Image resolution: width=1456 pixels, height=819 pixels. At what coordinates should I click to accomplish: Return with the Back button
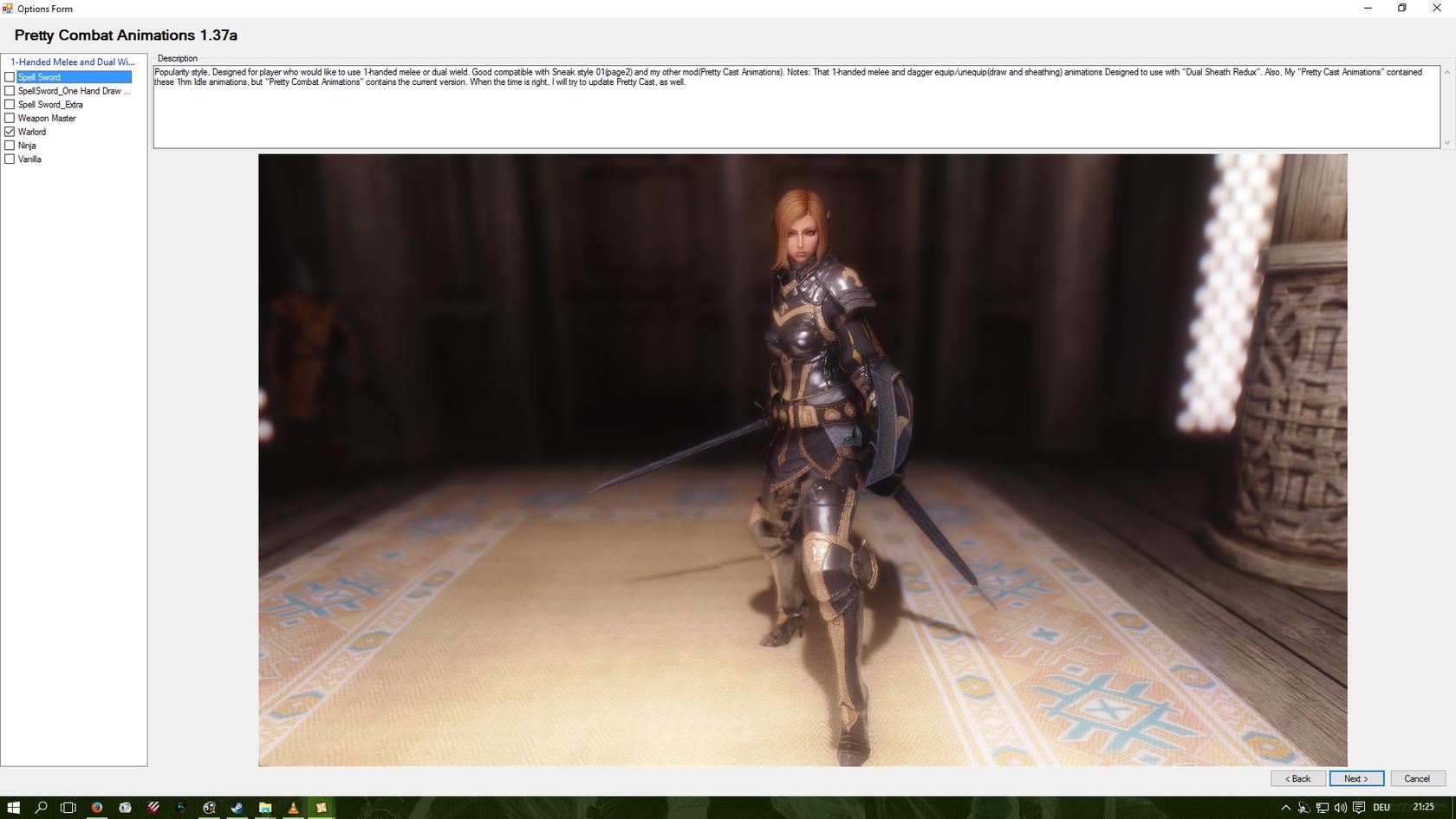click(1298, 778)
